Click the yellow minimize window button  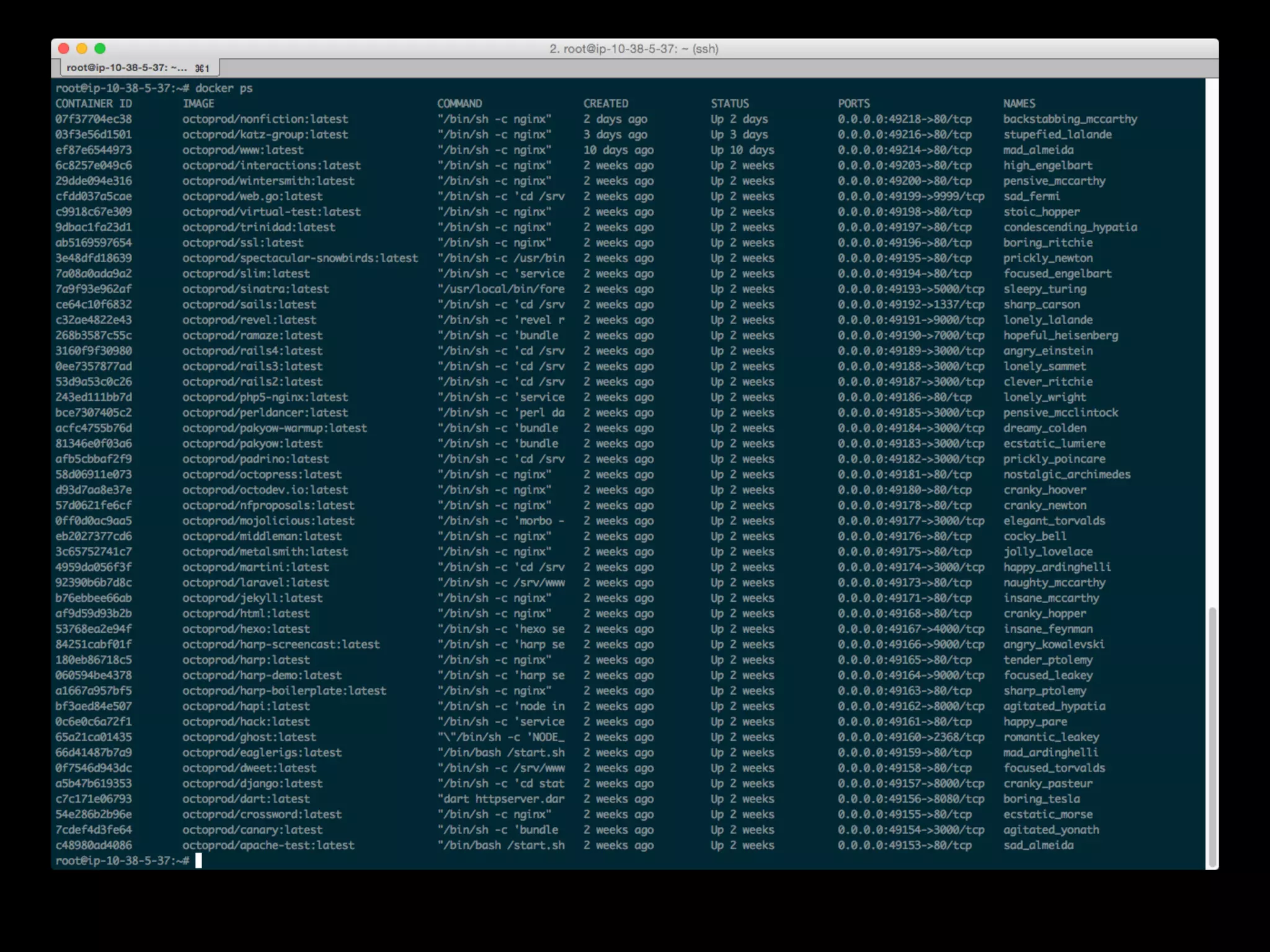[81, 48]
